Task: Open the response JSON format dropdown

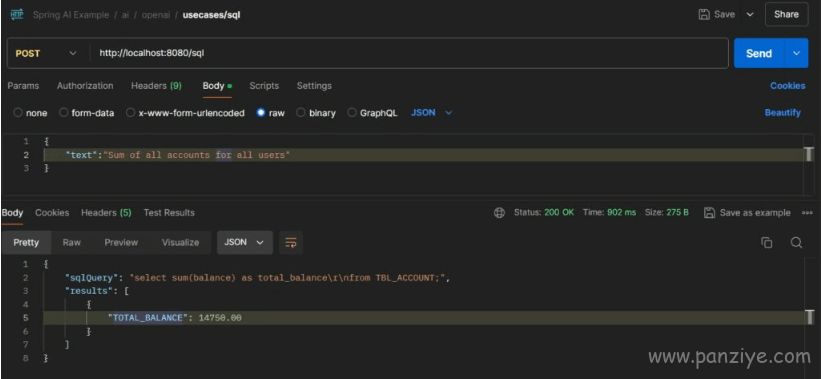Action: click(245, 242)
